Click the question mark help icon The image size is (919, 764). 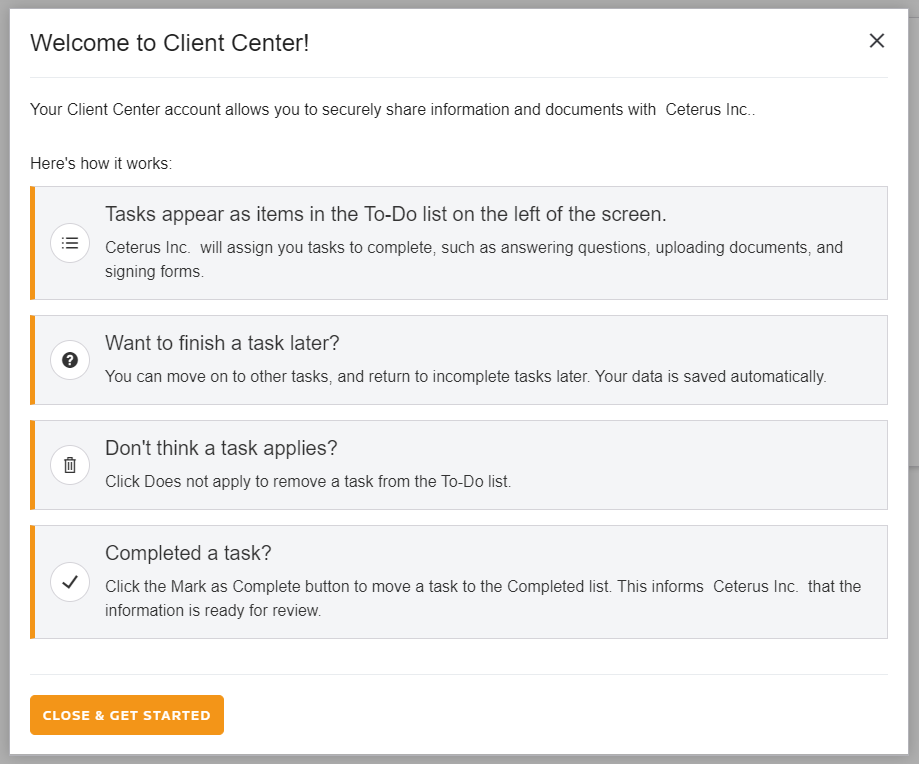pos(70,360)
